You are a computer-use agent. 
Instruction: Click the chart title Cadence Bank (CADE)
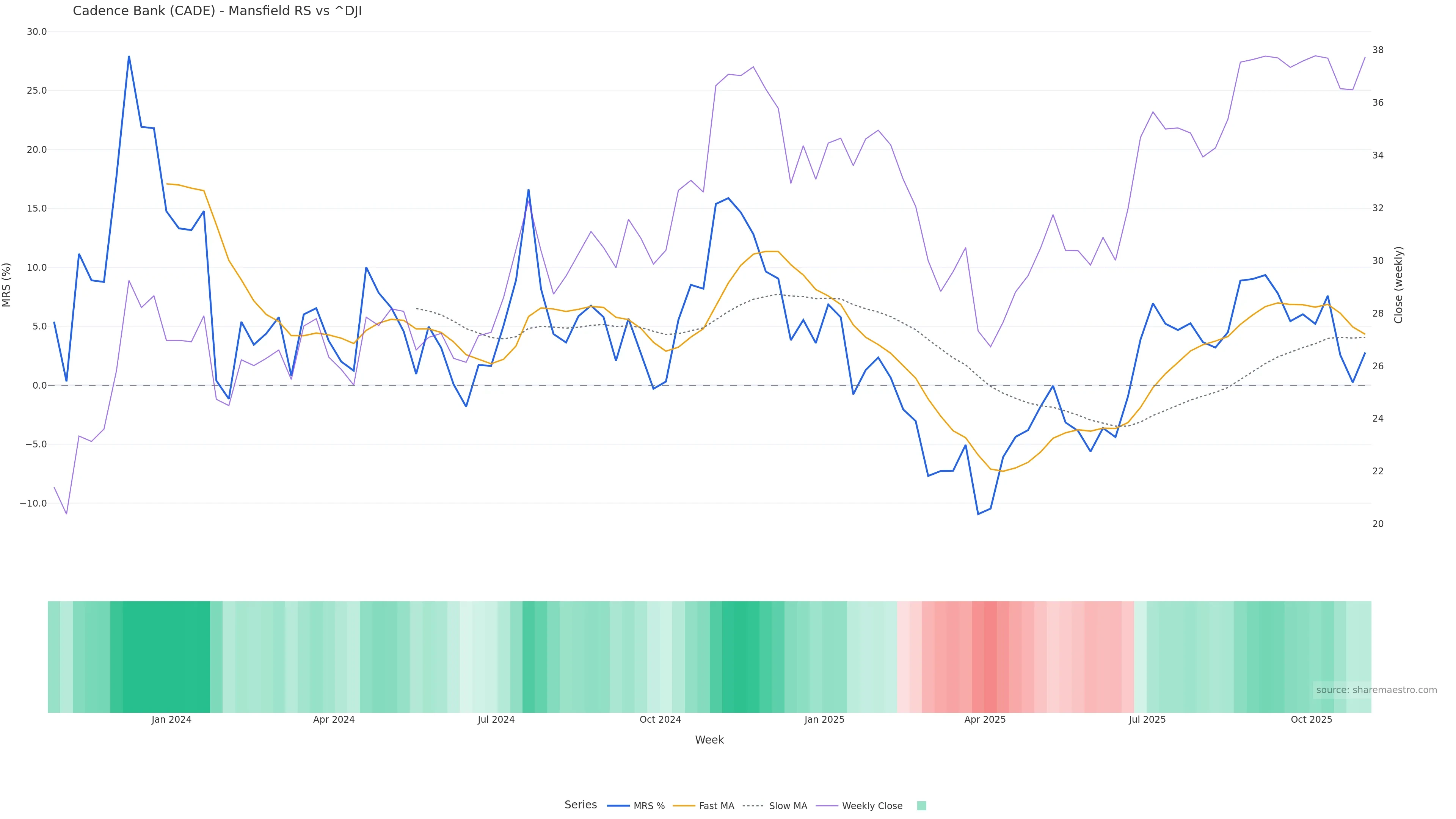[217, 11]
